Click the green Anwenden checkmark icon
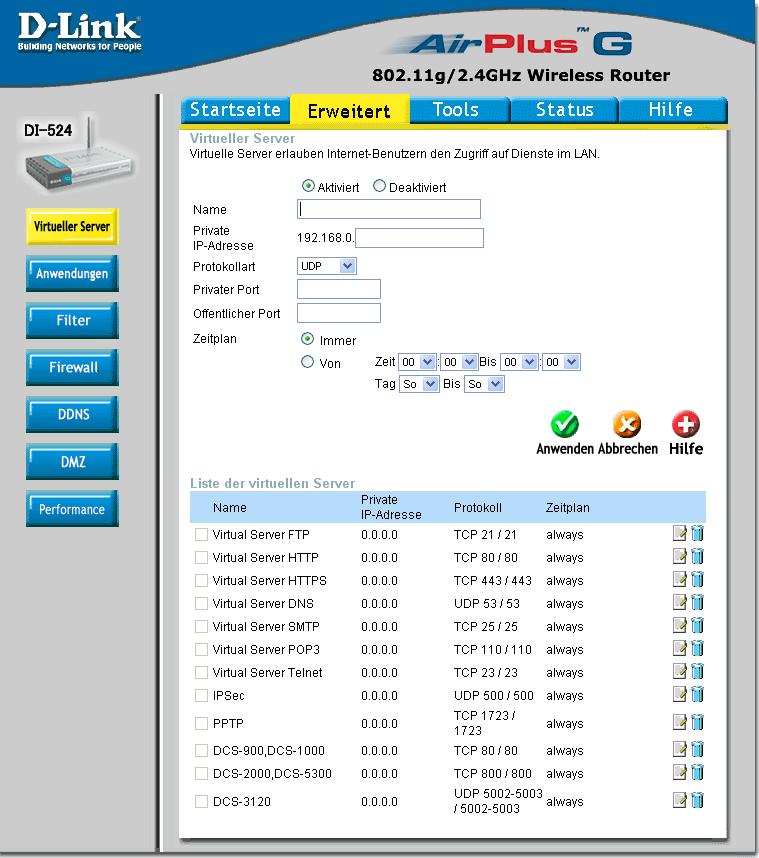Image resolution: width=759 pixels, height=858 pixels. (x=564, y=424)
